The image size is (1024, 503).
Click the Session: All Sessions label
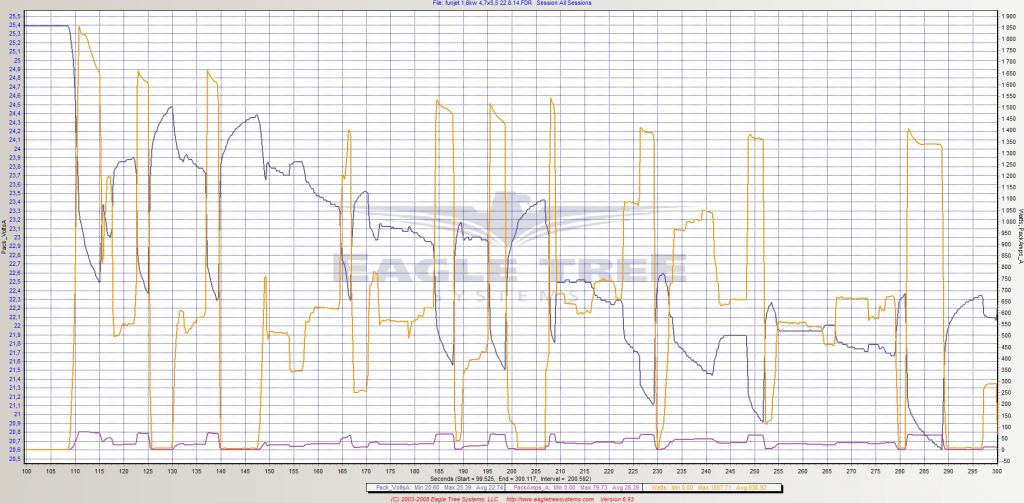pyautogui.click(x=563, y=4)
